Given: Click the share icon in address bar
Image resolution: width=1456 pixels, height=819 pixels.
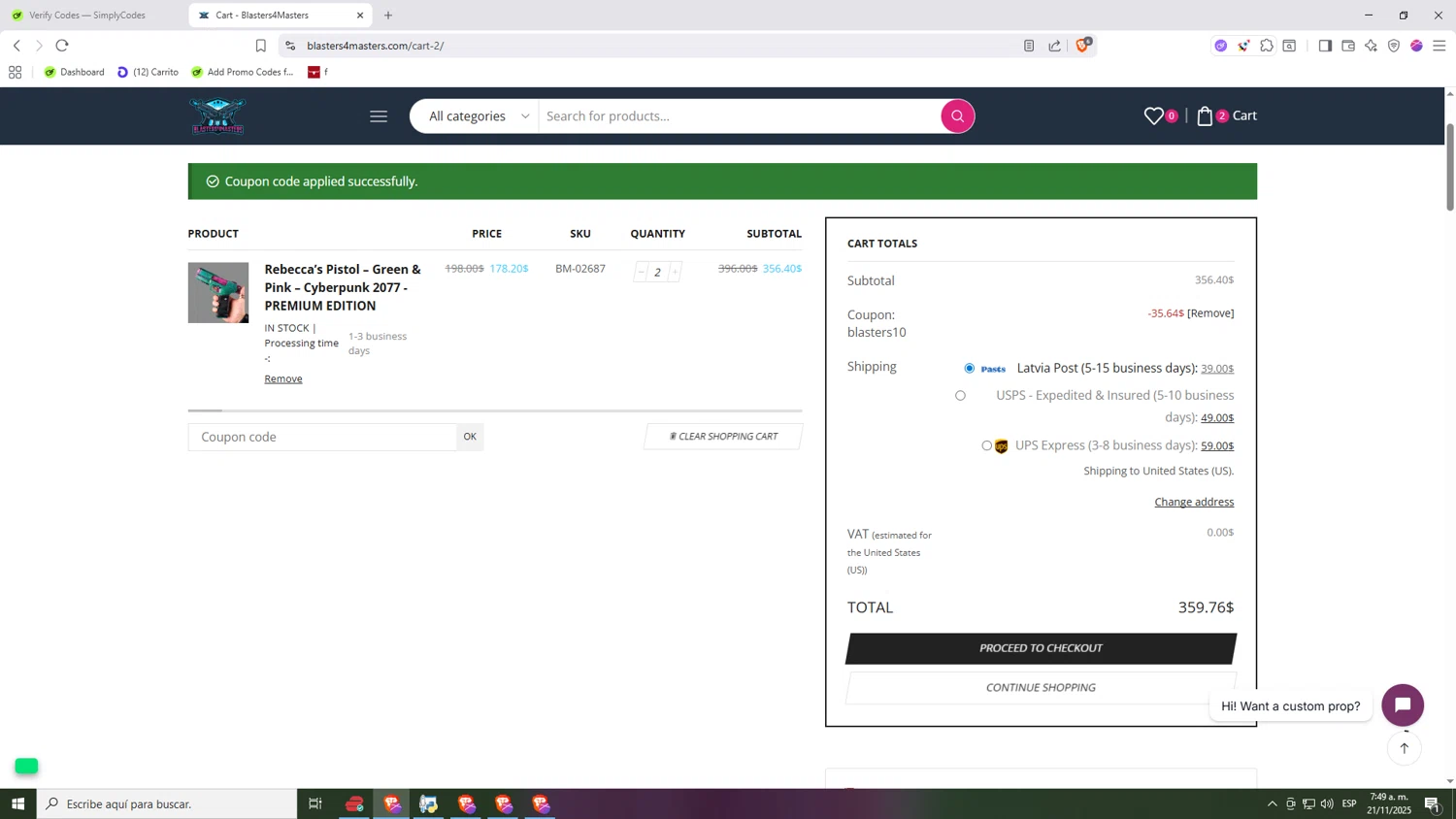Looking at the screenshot, I should [x=1055, y=46].
